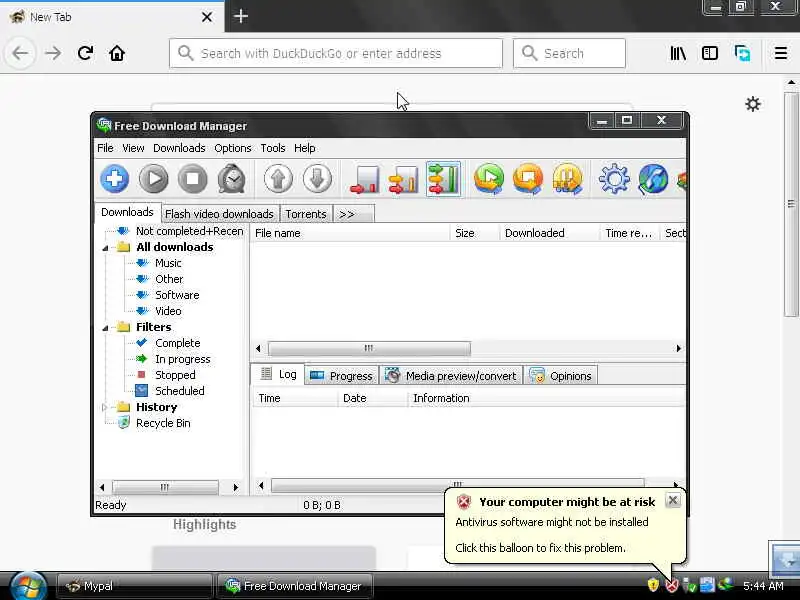Select the History tree item

156,407
